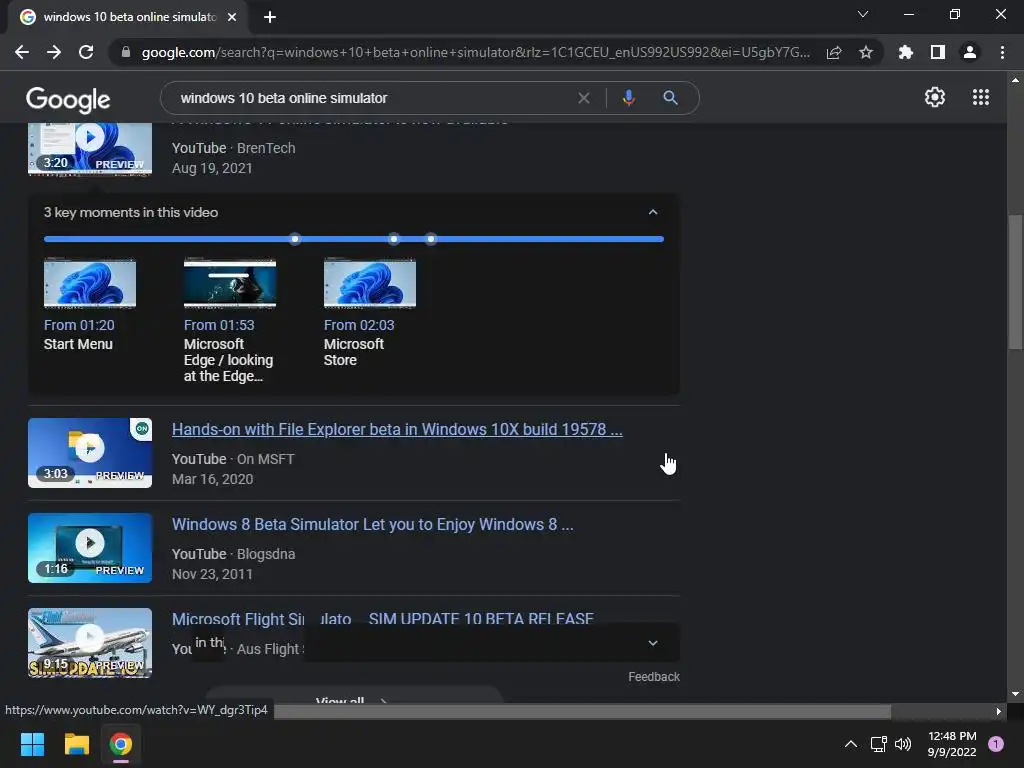Go to Google home via logo

click(68, 99)
